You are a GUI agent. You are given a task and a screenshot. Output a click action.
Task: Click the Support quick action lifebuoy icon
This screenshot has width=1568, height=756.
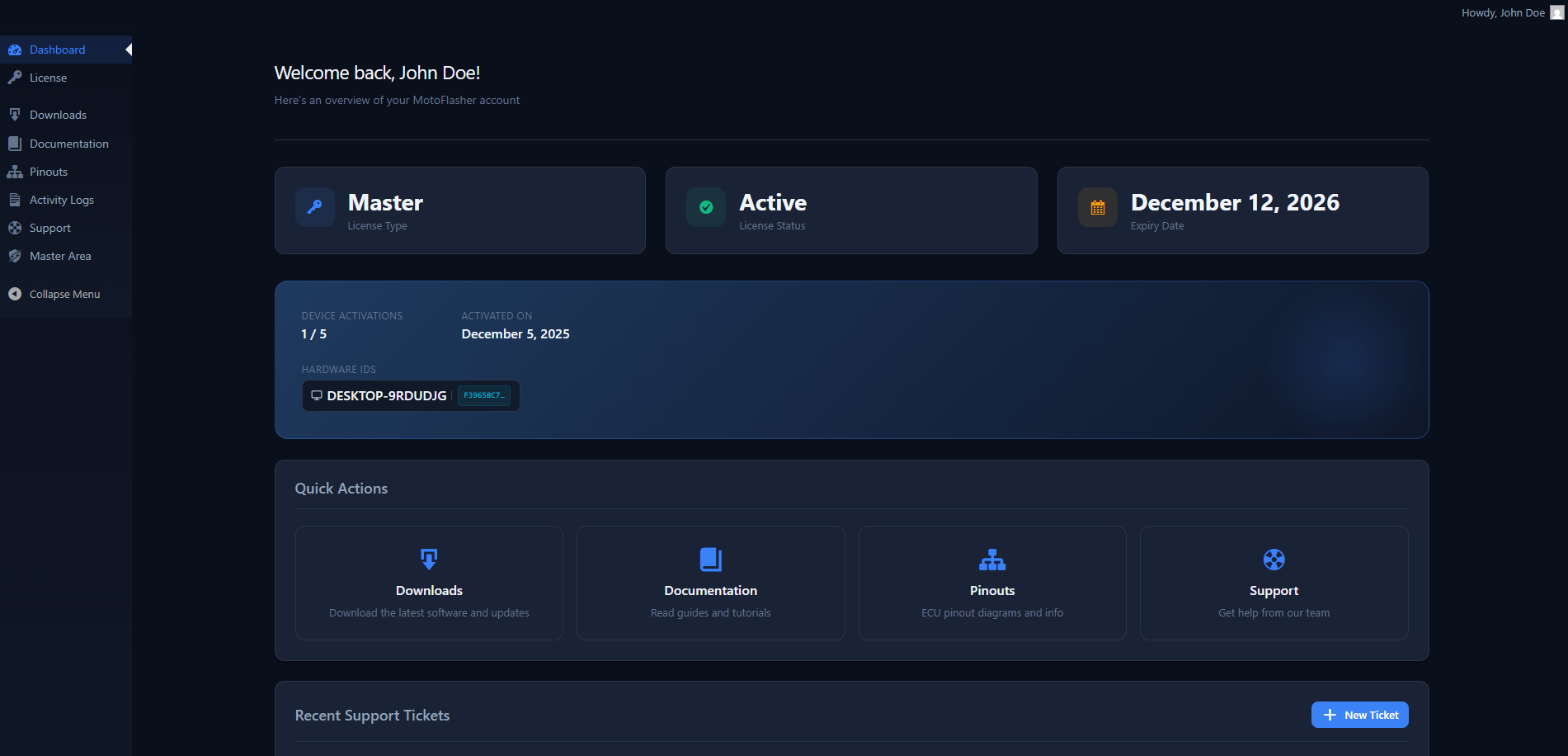click(x=1274, y=560)
